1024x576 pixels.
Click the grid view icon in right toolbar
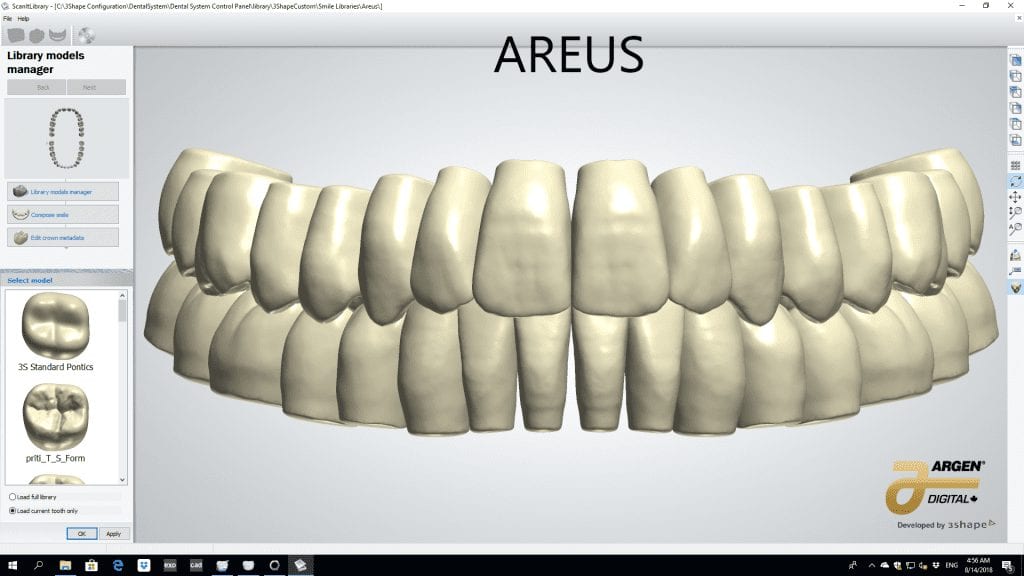click(1016, 165)
